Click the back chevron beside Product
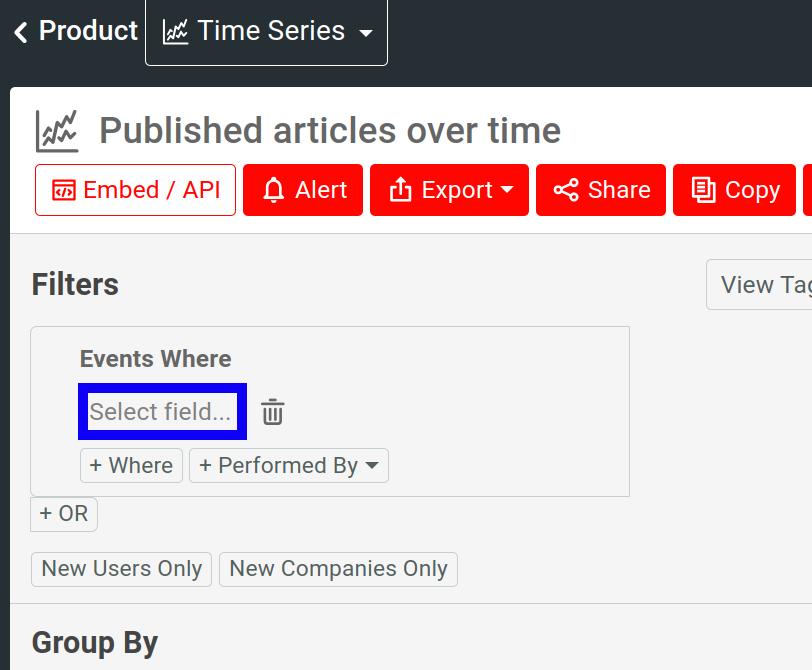The height and width of the screenshot is (670, 812). click(19, 31)
